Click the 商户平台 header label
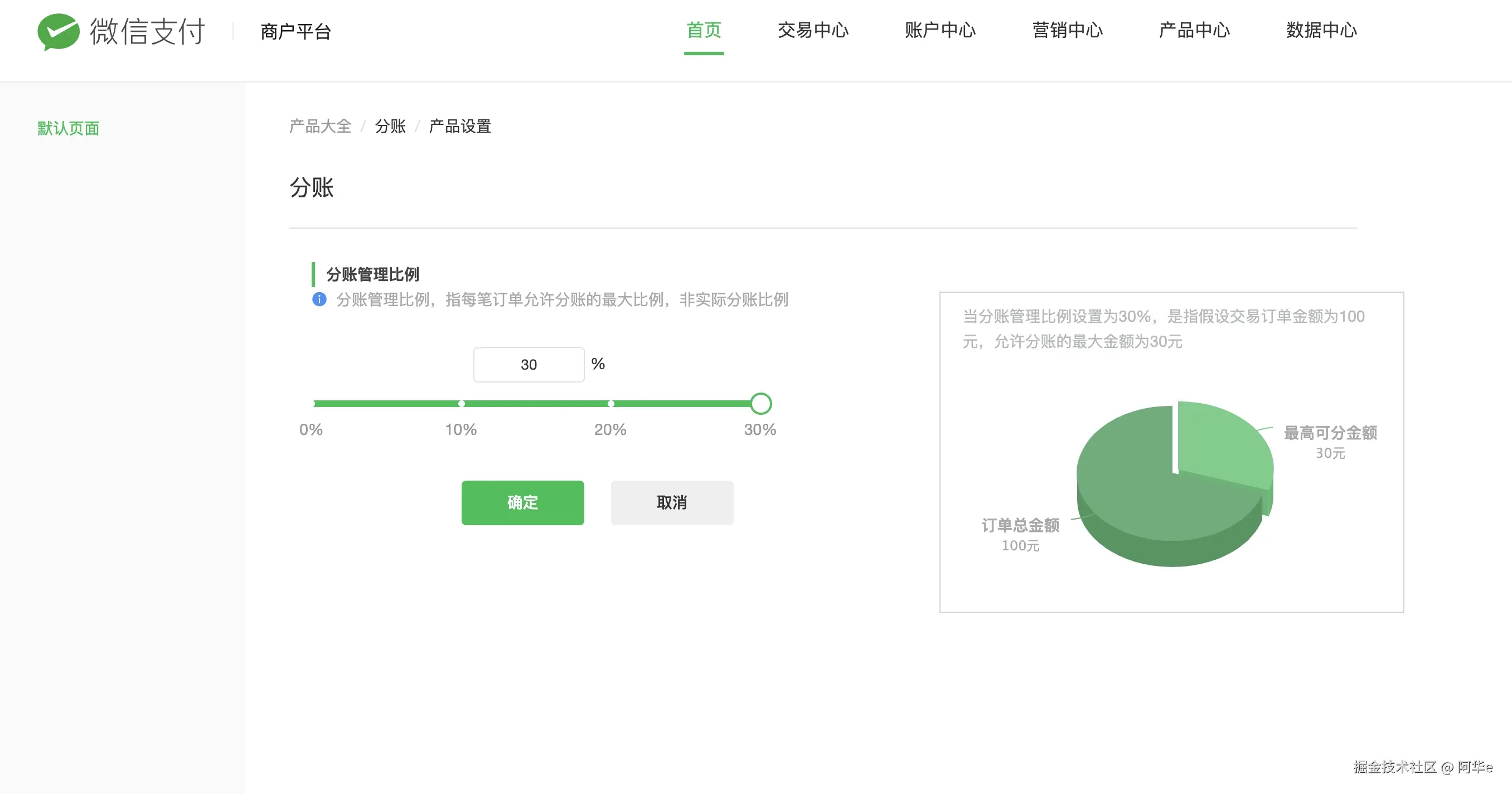This screenshot has height=794, width=1512. coord(296,32)
